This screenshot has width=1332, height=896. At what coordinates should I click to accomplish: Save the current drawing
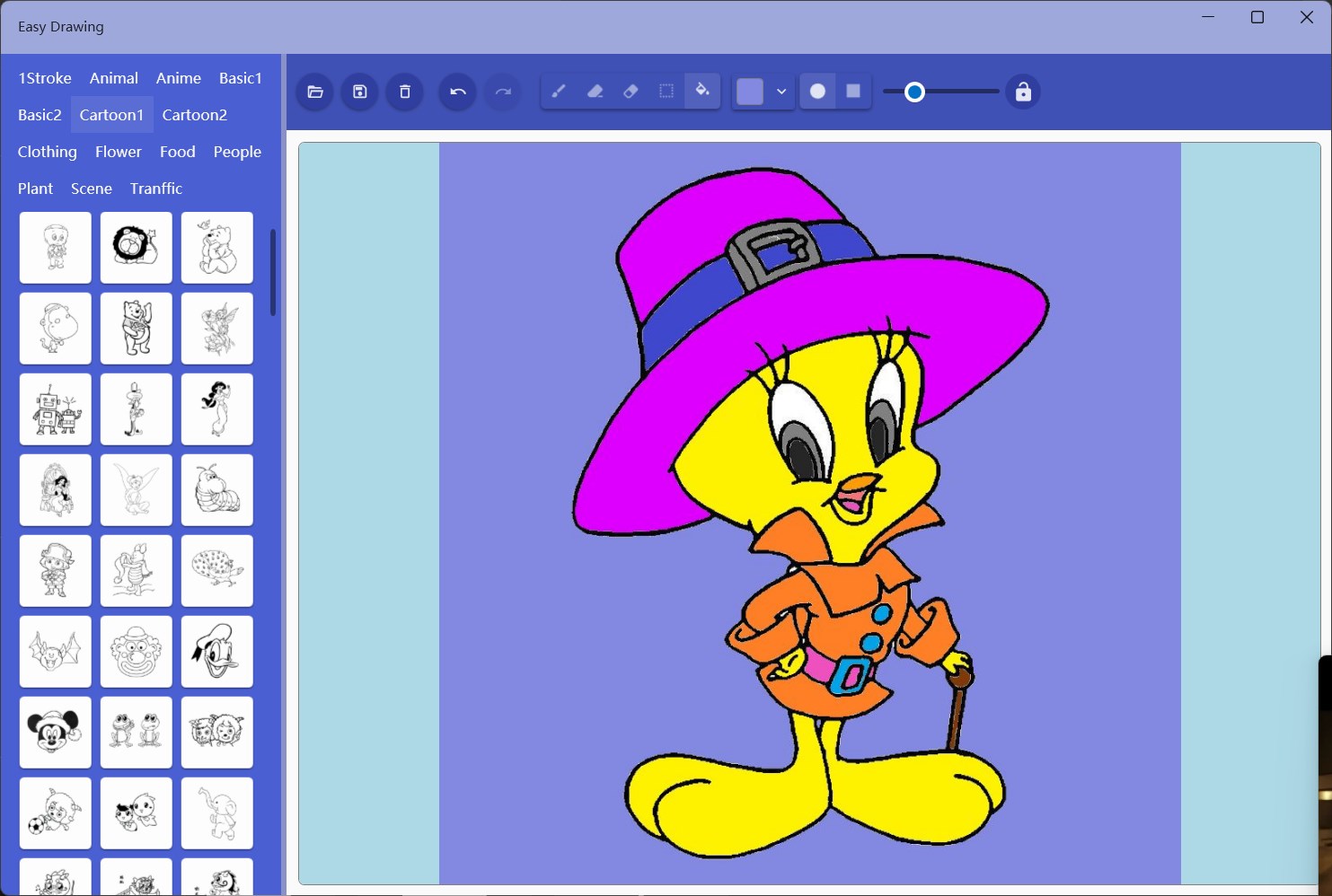coord(359,91)
